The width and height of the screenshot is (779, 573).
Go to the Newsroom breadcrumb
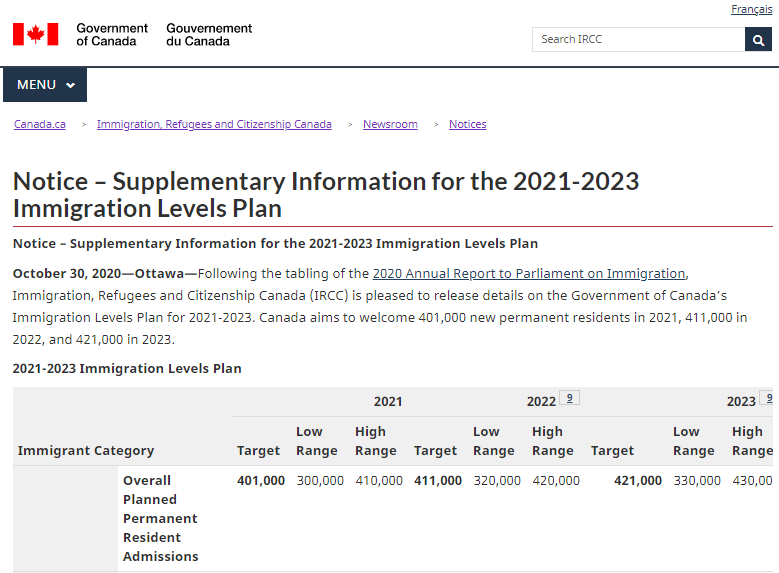(x=390, y=124)
